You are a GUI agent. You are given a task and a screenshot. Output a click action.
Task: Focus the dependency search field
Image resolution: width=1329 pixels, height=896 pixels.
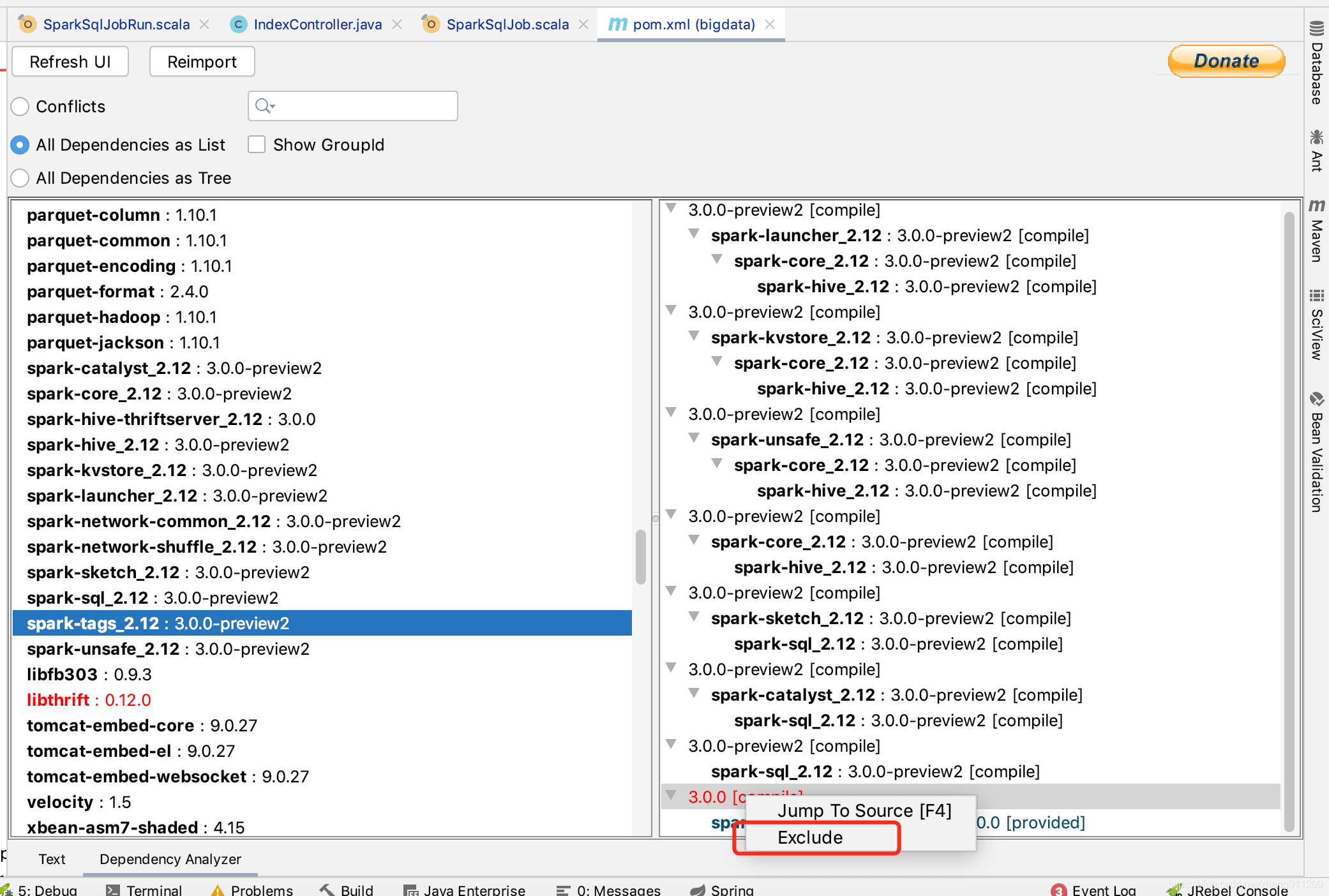tap(352, 105)
